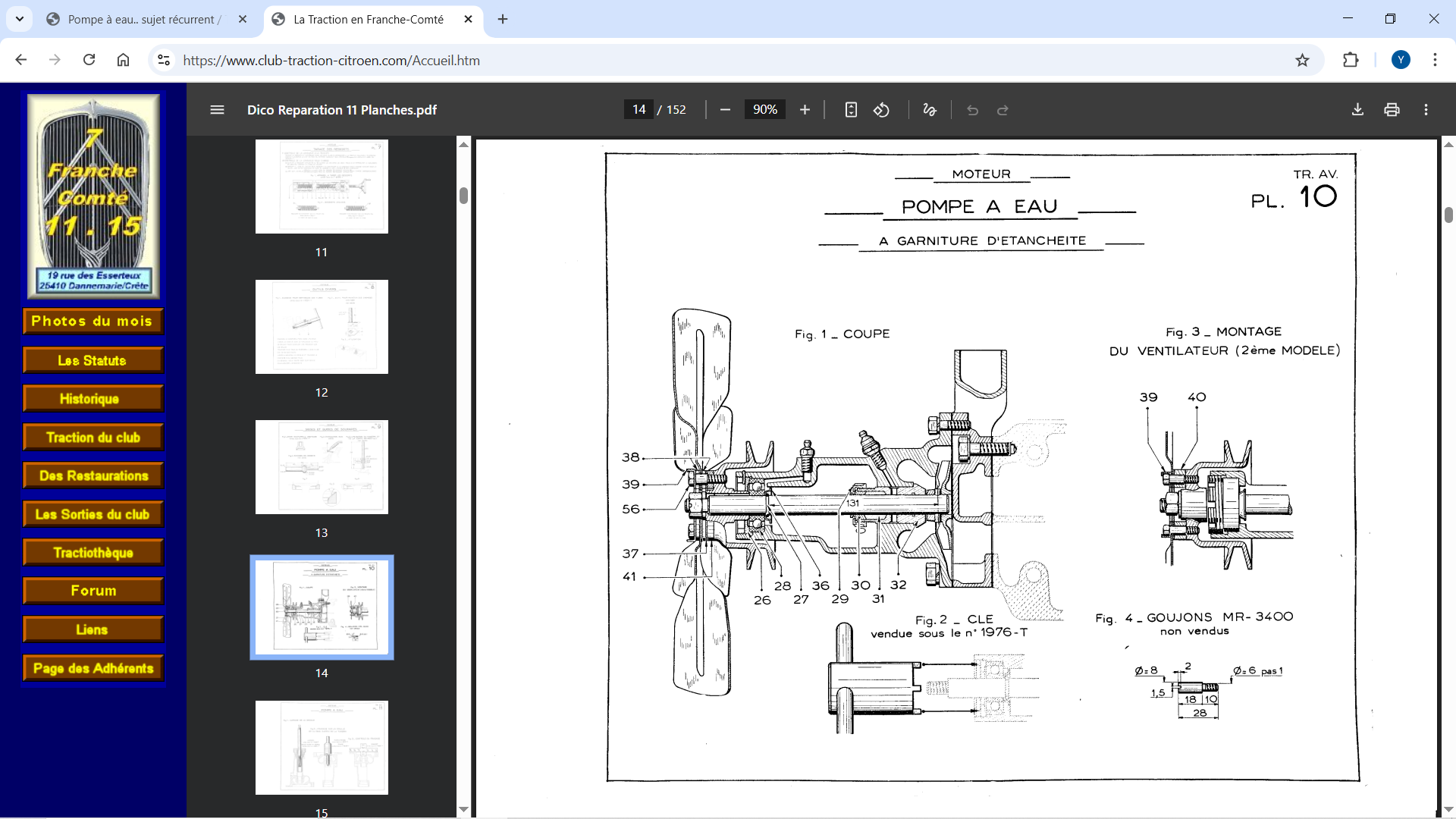This screenshot has height=819, width=1456.
Task: Bookmark this page with the star icon
Action: click(x=1302, y=60)
